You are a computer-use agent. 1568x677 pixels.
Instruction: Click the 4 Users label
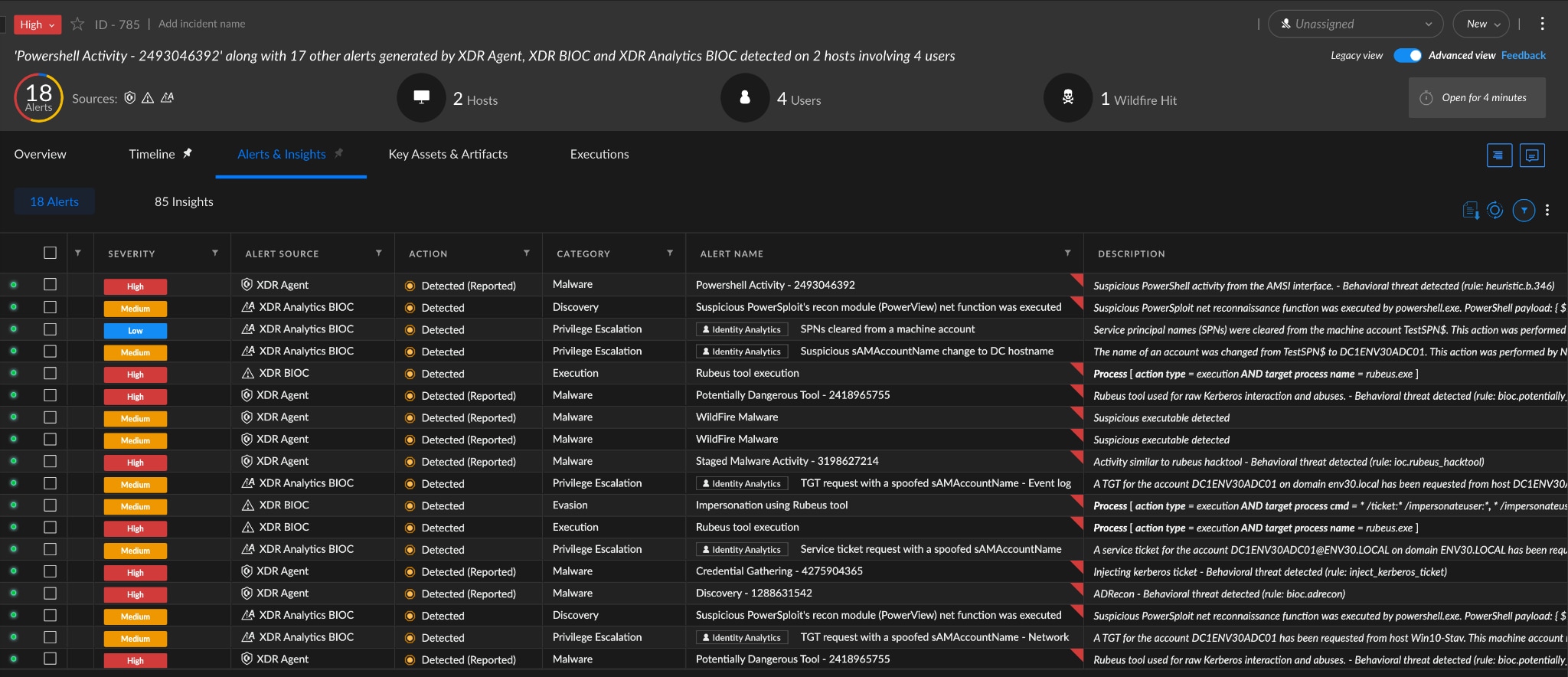(x=799, y=99)
